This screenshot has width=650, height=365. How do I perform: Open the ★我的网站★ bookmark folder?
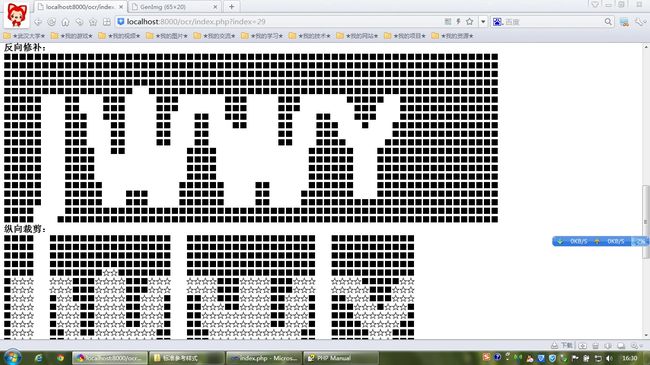(x=357, y=36)
